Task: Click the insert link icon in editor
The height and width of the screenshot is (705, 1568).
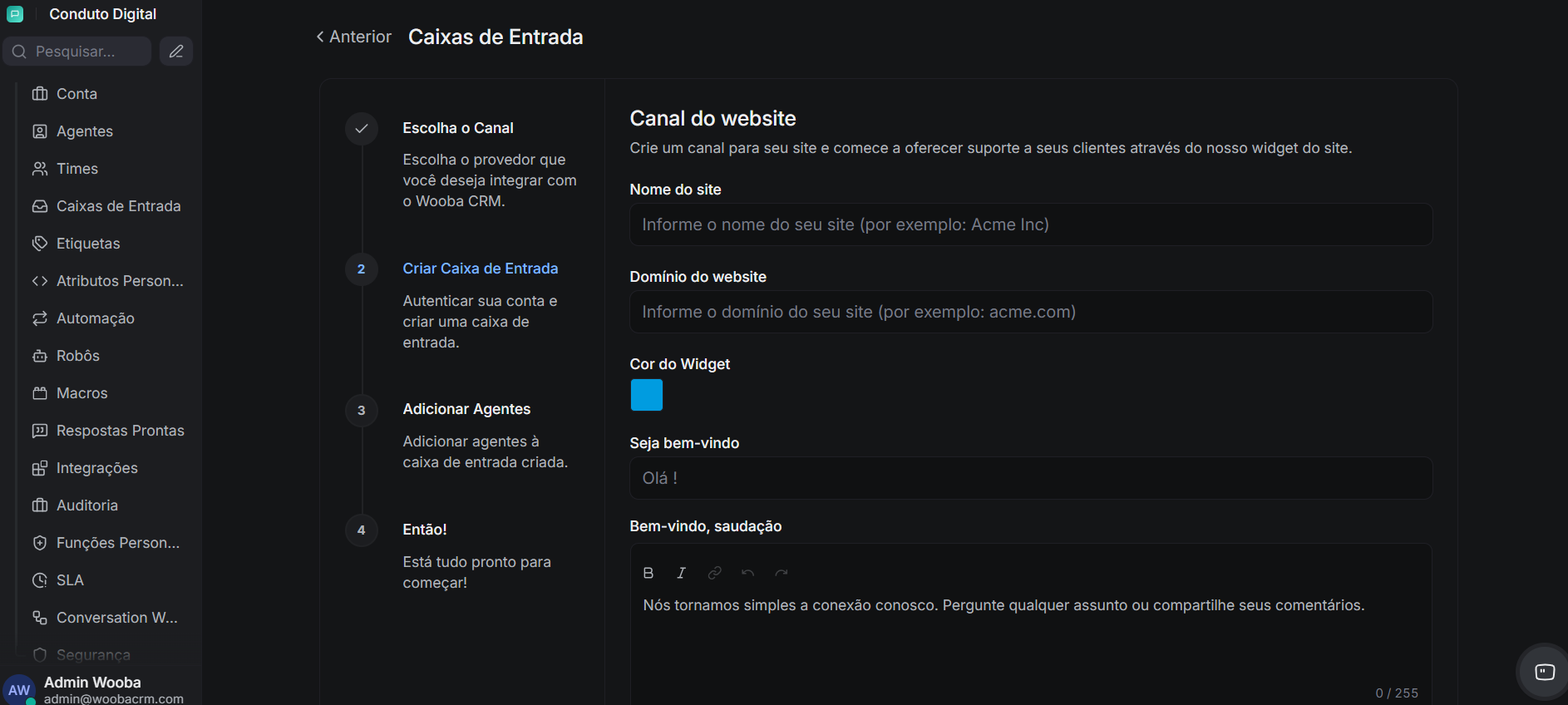Action: pos(714,573)
